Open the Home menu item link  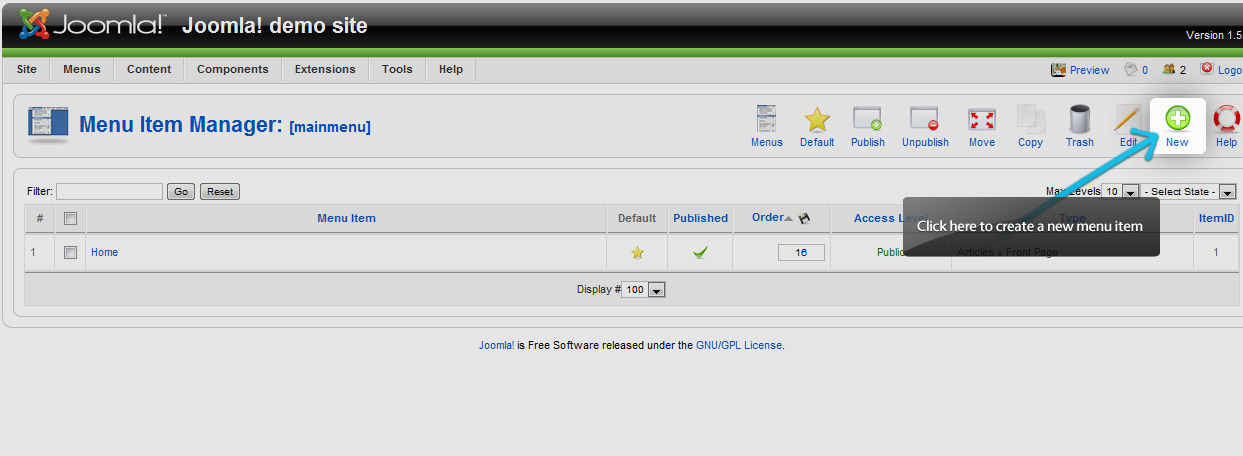click(104, 253)
